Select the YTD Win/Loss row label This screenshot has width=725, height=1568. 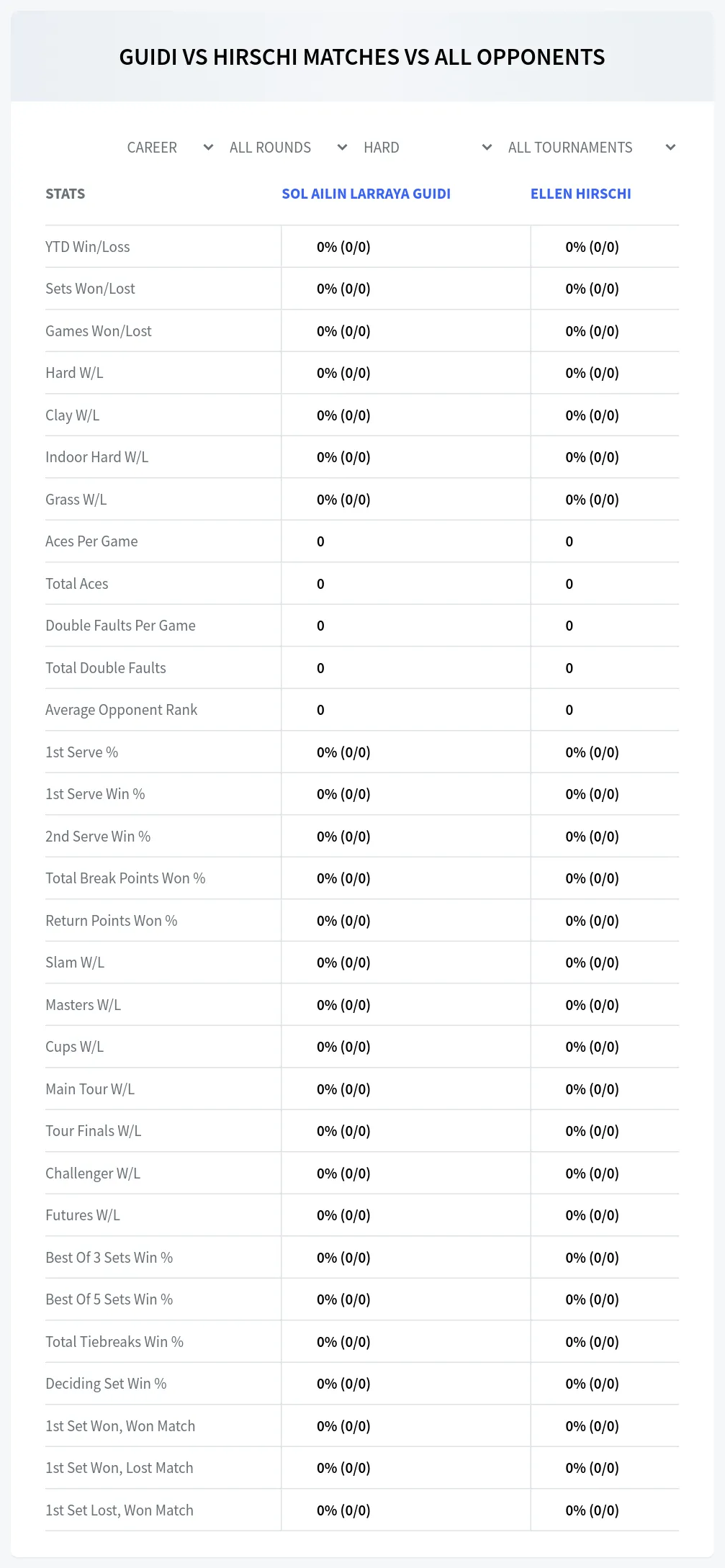88,247
